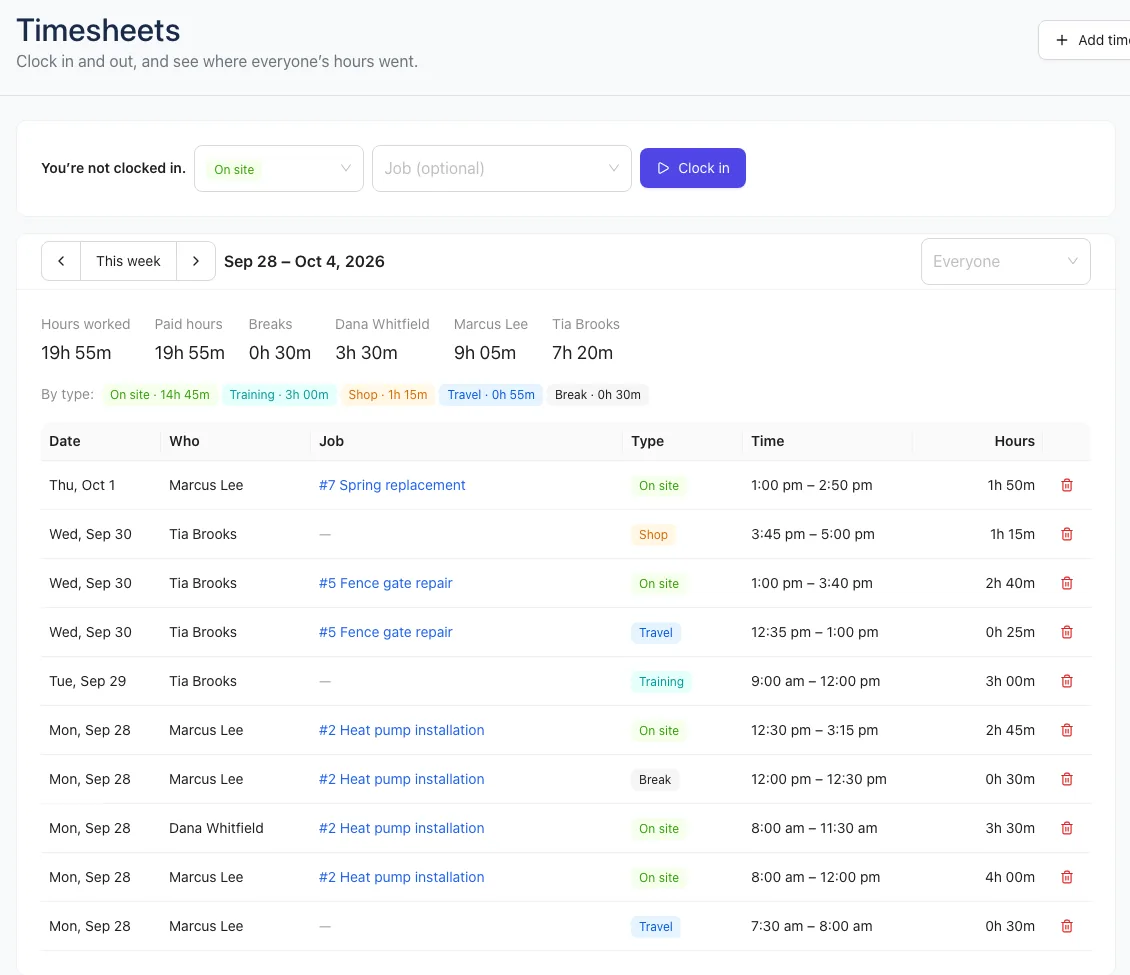Viewport: 1130px width, 975px height.
Task: Click the Sep 28 – Oct 4, 2026 date range
Action: click(304, 262)
